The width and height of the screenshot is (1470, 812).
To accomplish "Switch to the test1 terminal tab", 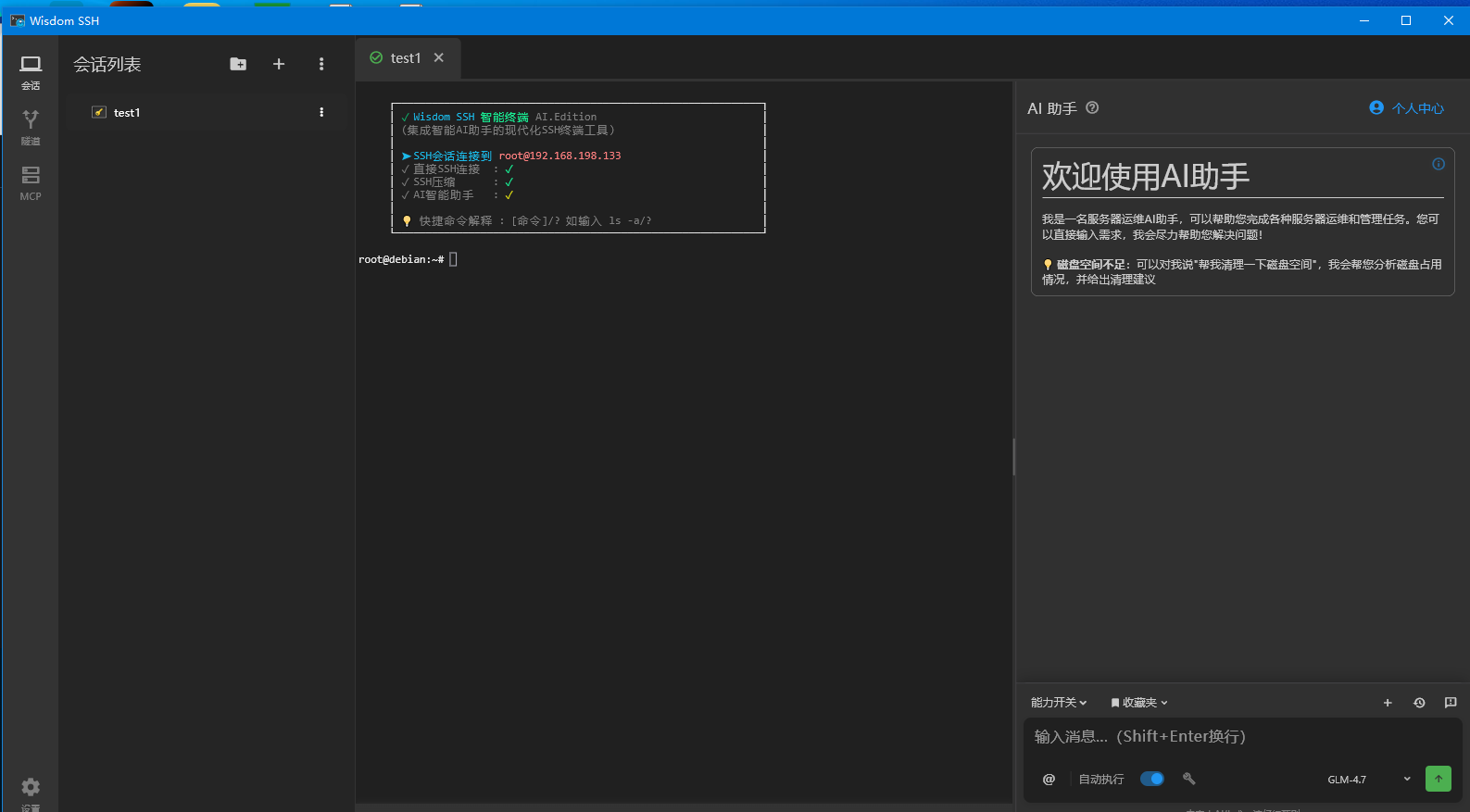I will pyautogui.click(x=406, y=58).
